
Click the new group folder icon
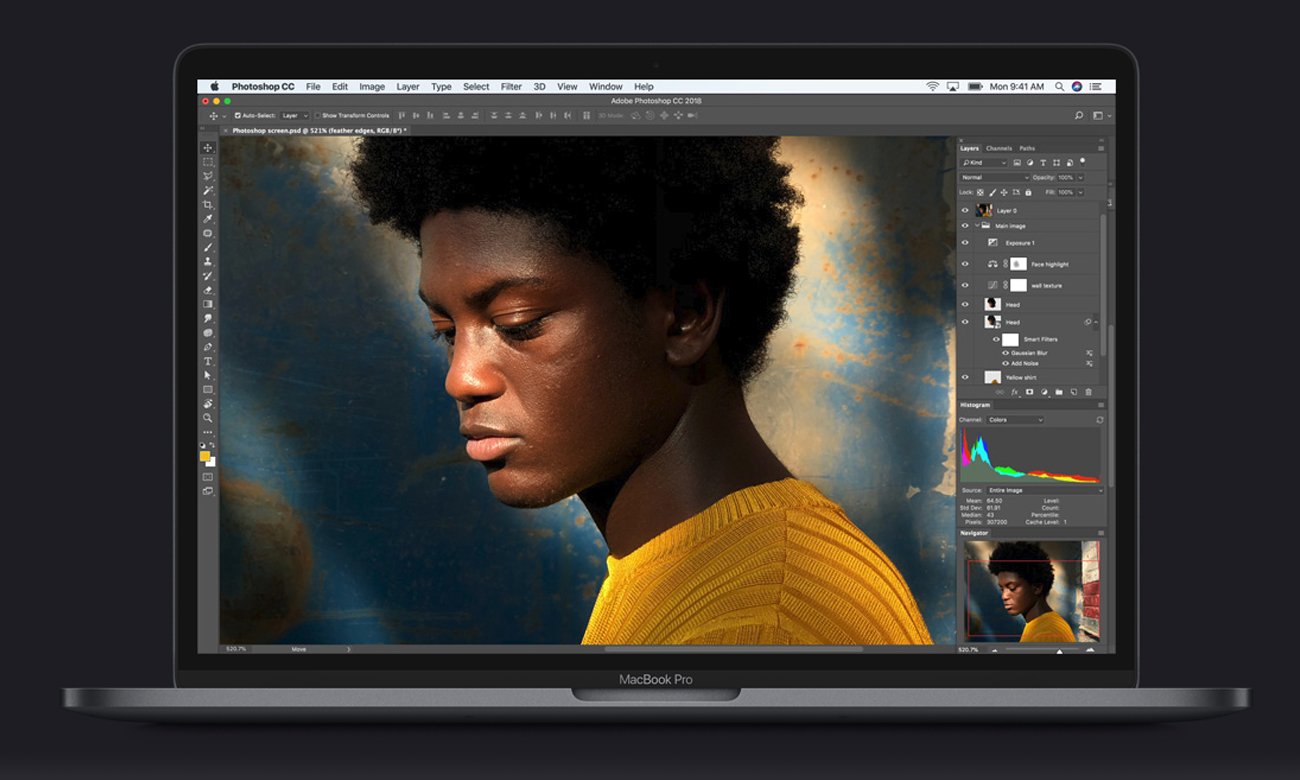coord(1059,392)
